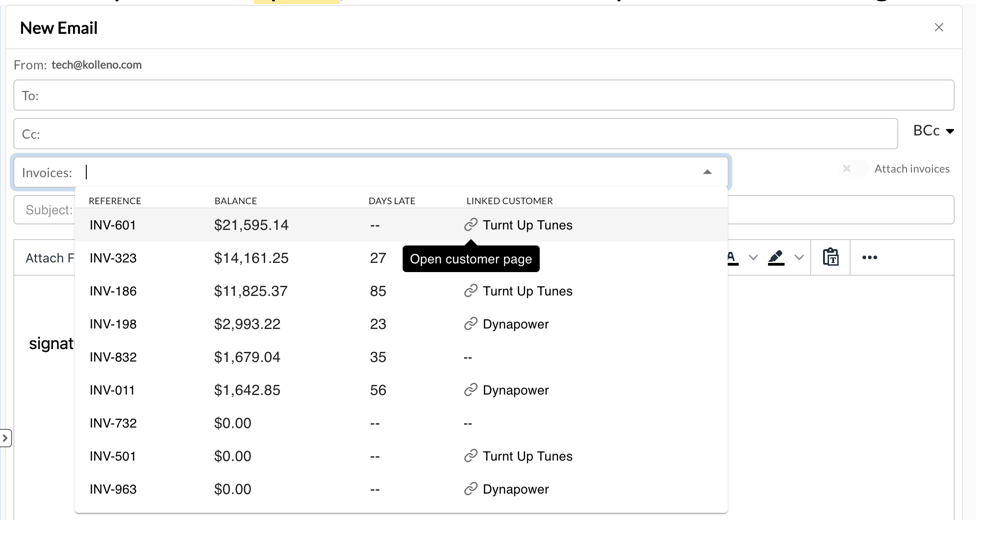
Task: Click the Subject field
Action: (484, 210)
